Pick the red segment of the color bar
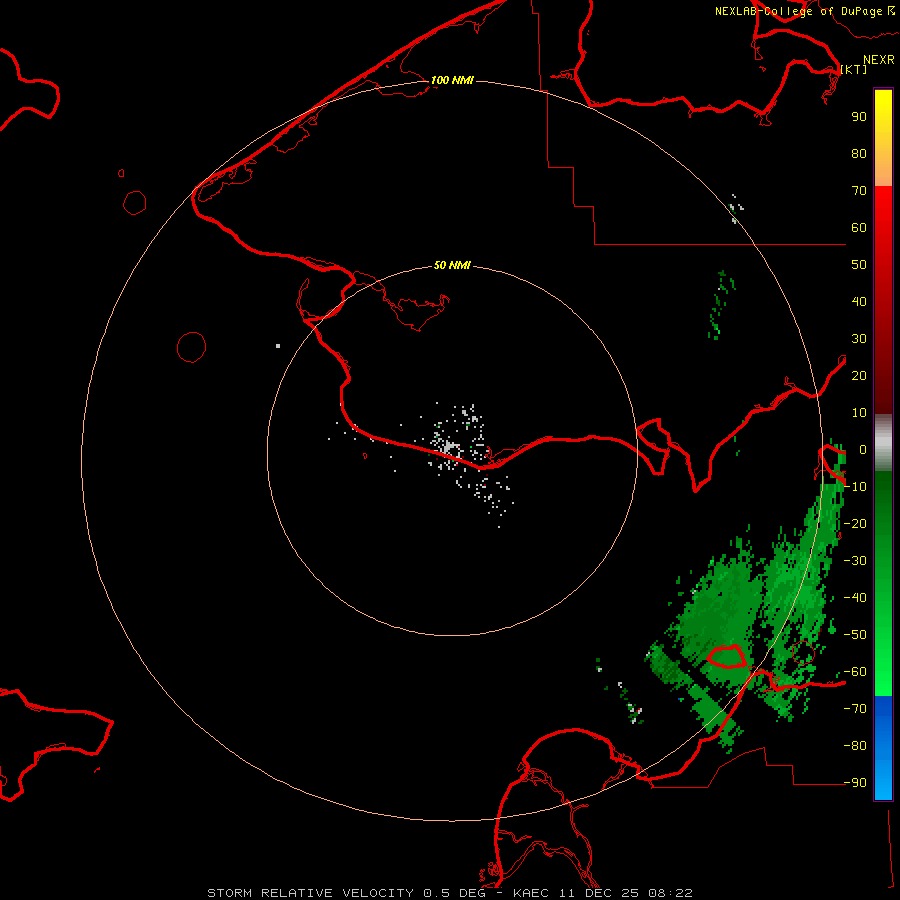Screen dimensions: 900x900 tap(883, 300)
